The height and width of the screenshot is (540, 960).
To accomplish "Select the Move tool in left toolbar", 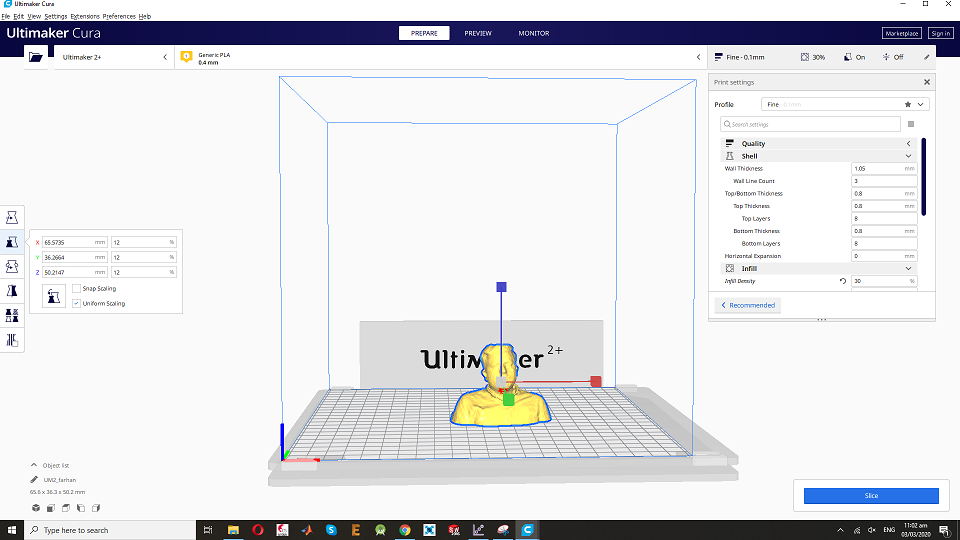I will coord(12,217).
